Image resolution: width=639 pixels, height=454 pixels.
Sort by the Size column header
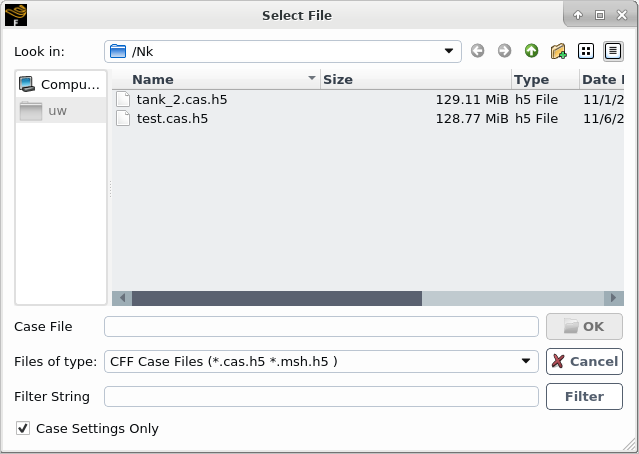[x=416, y=79]
